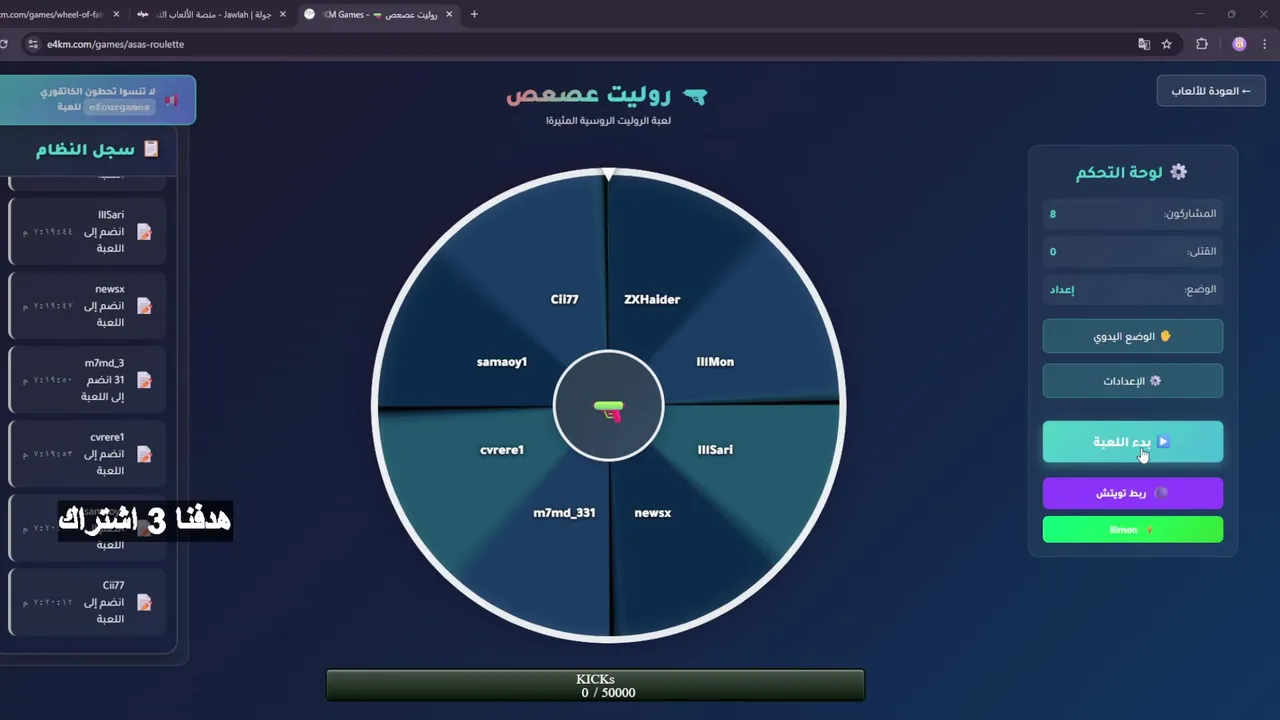Bookmark this page with the star icon

1166,44
